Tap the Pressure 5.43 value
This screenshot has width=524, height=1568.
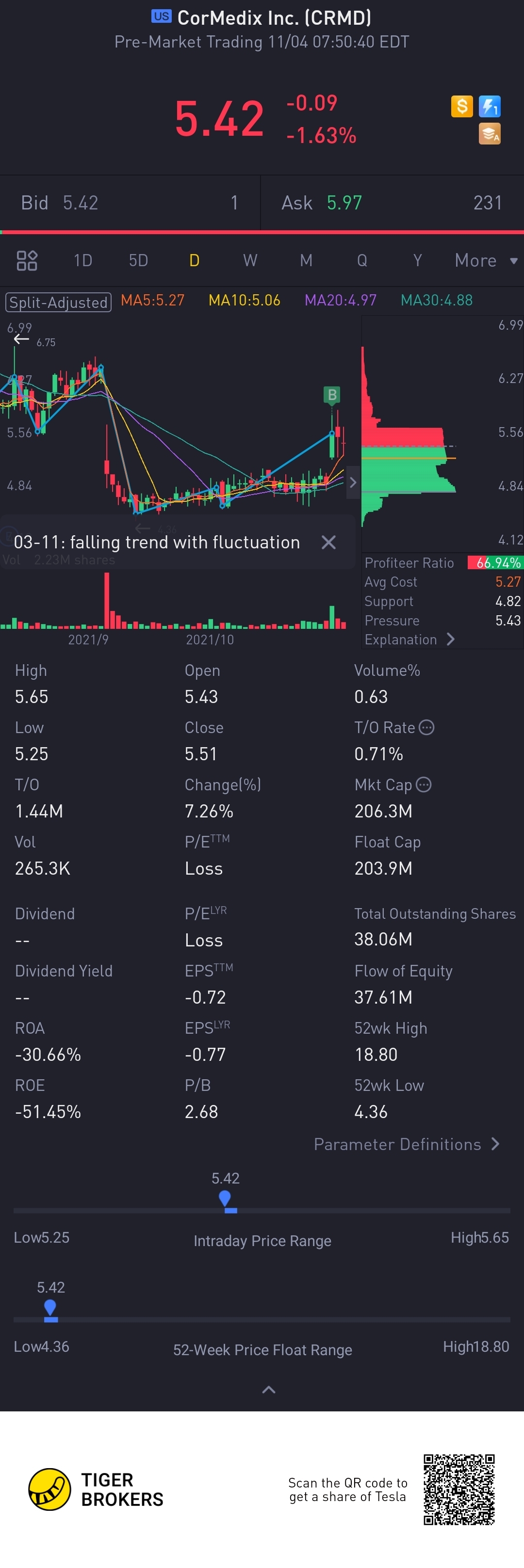pos(508,621)
